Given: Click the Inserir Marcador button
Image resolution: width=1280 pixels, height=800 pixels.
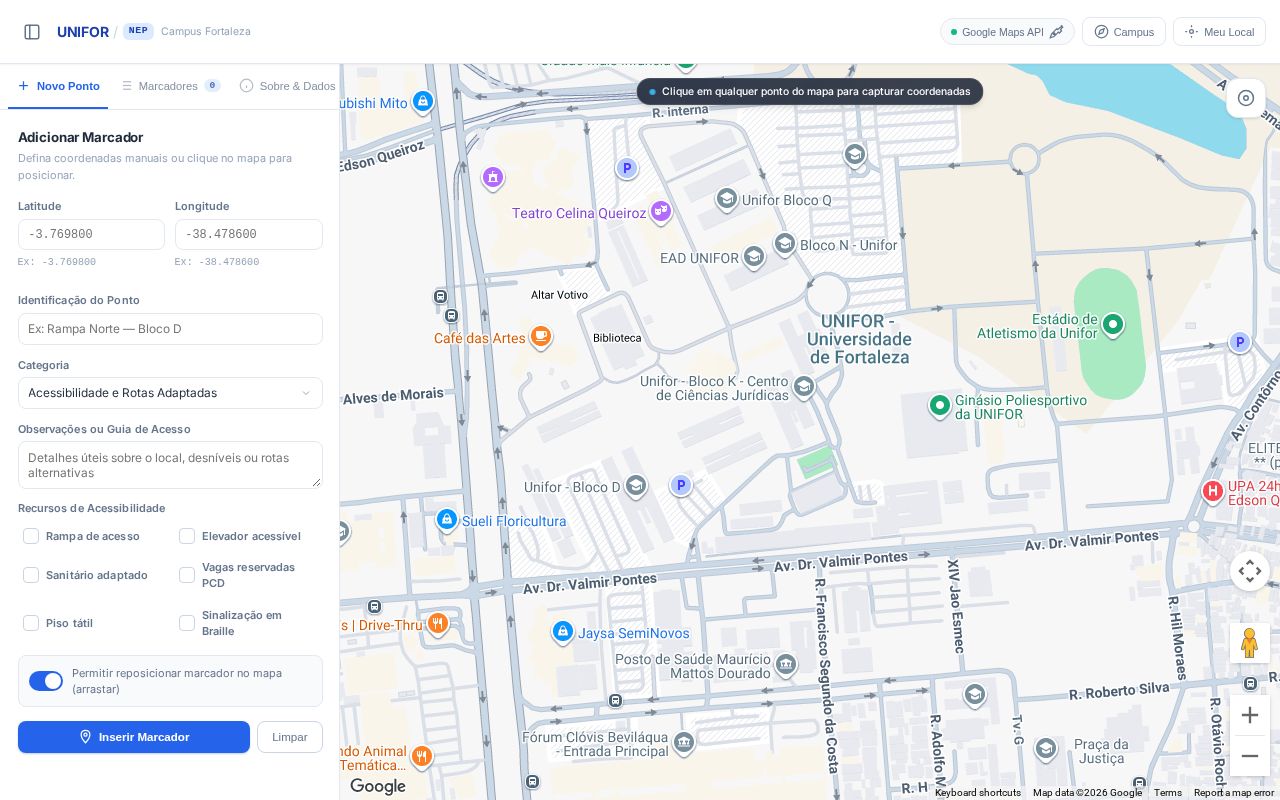Looking at the screenshot, I should 134,737.
